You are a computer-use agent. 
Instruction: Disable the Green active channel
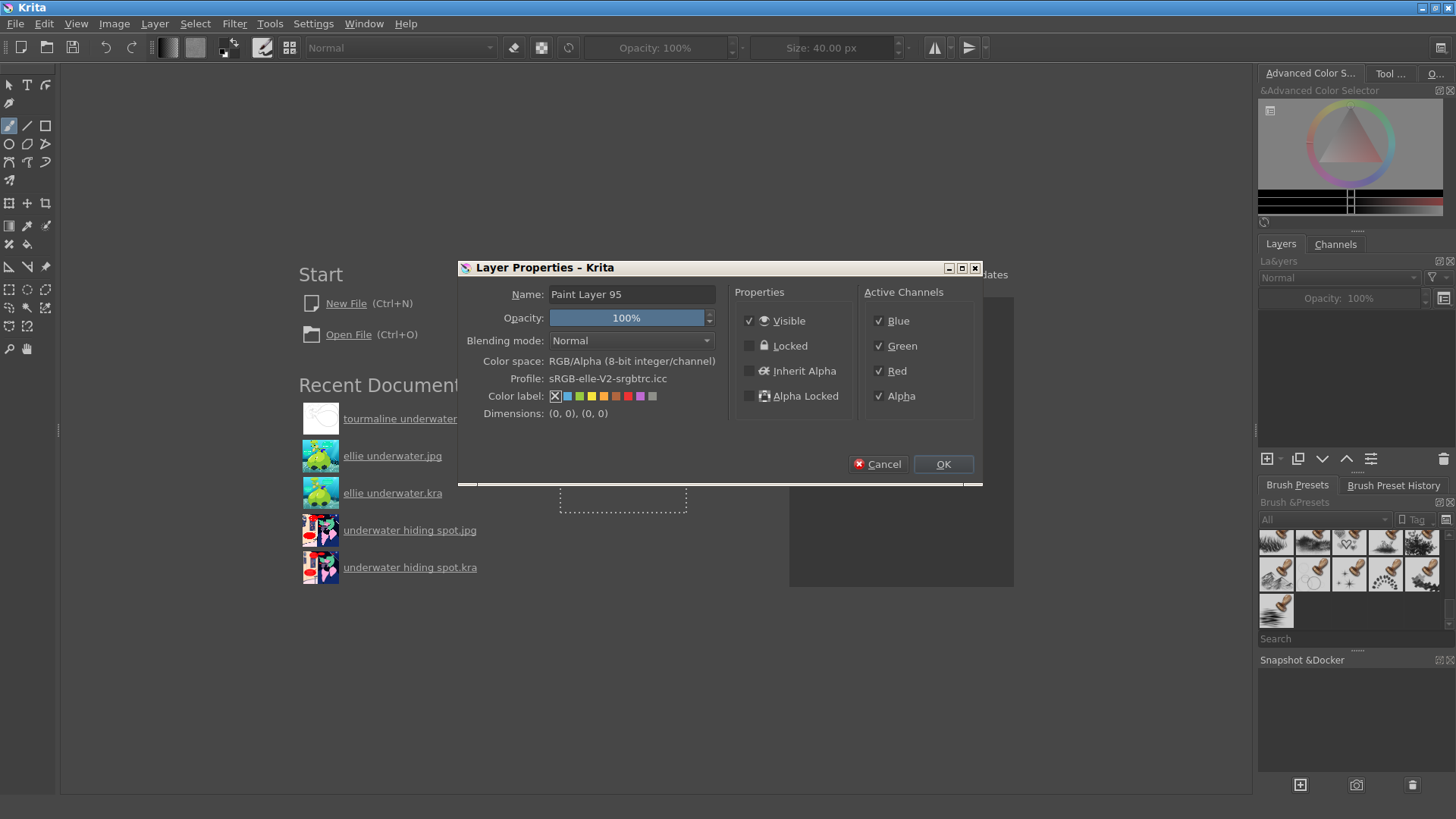pos(879,346)
